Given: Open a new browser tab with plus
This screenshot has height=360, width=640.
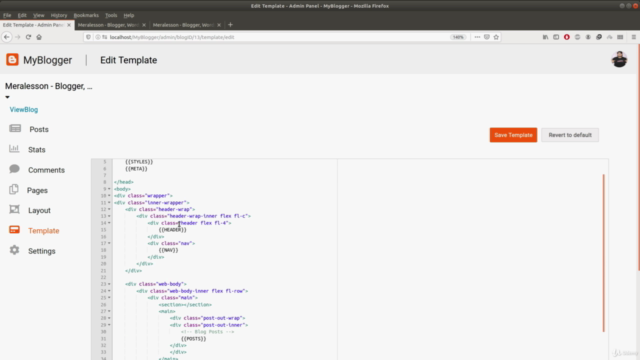Looking at the screenshot, I should tap(230, 25).
